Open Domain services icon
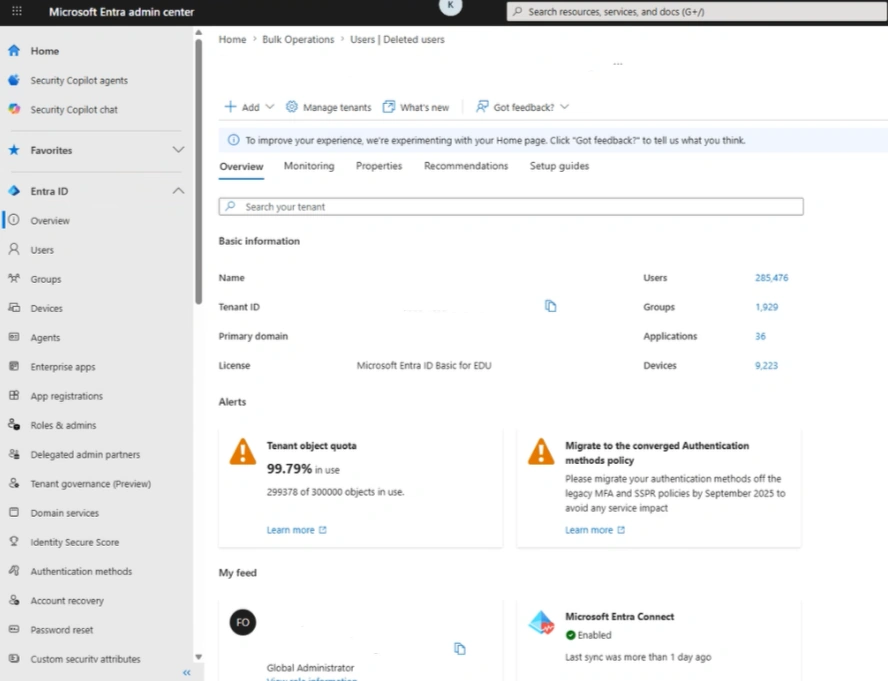The height and width of the screenshot is (681, 888). (x=14, y=512)
